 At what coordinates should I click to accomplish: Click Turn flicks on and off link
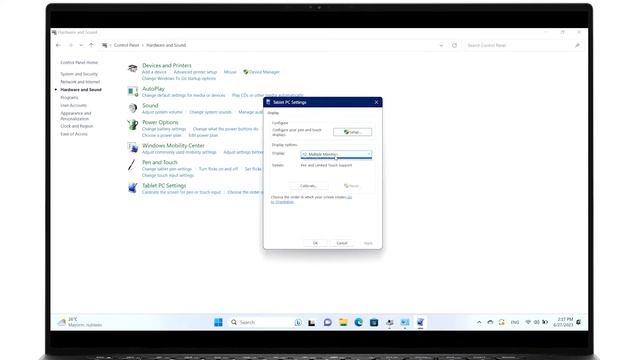(218, 169)
